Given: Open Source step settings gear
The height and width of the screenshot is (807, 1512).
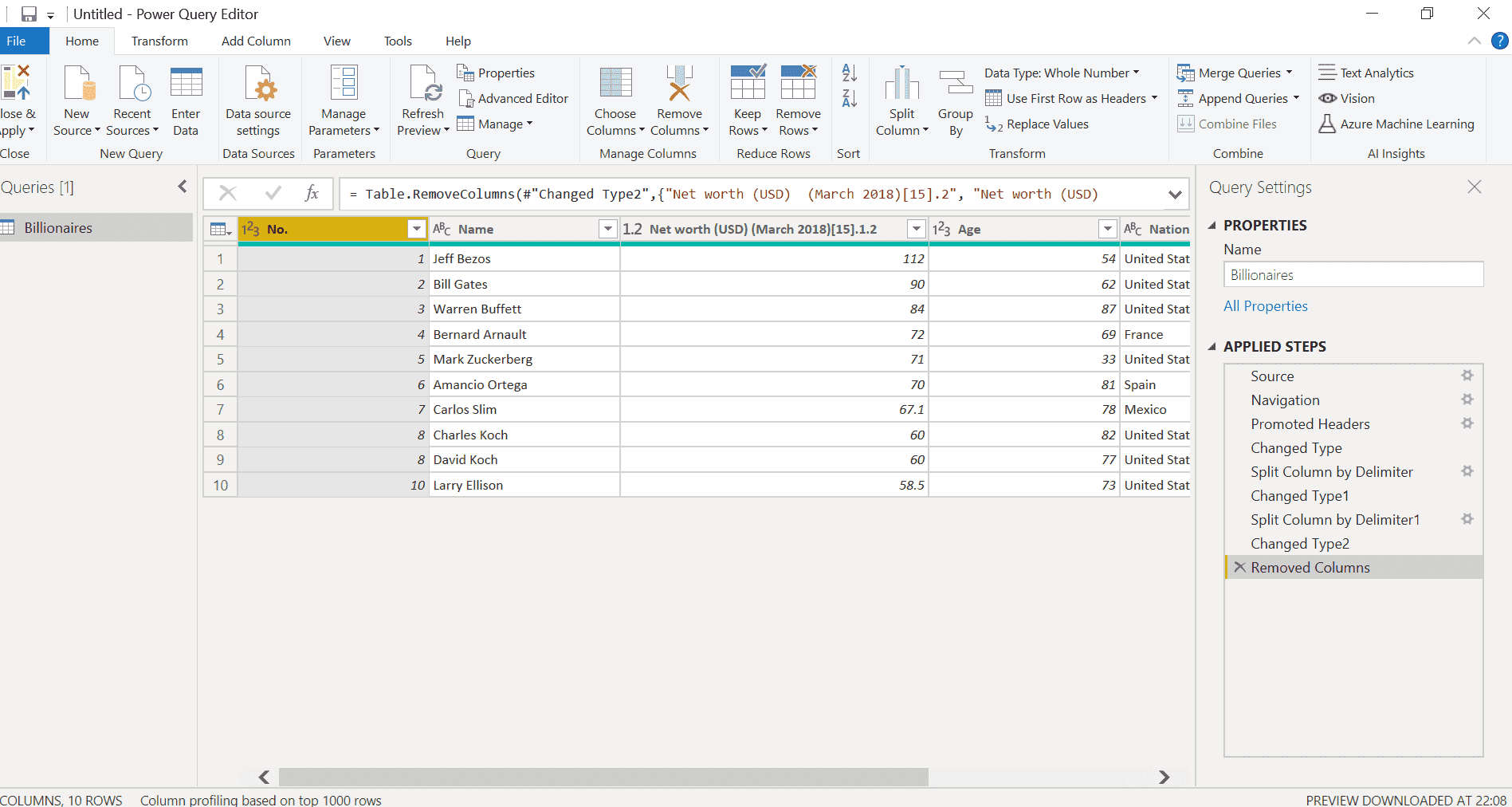Looking at the screenshot, I should click(1467, 376).
